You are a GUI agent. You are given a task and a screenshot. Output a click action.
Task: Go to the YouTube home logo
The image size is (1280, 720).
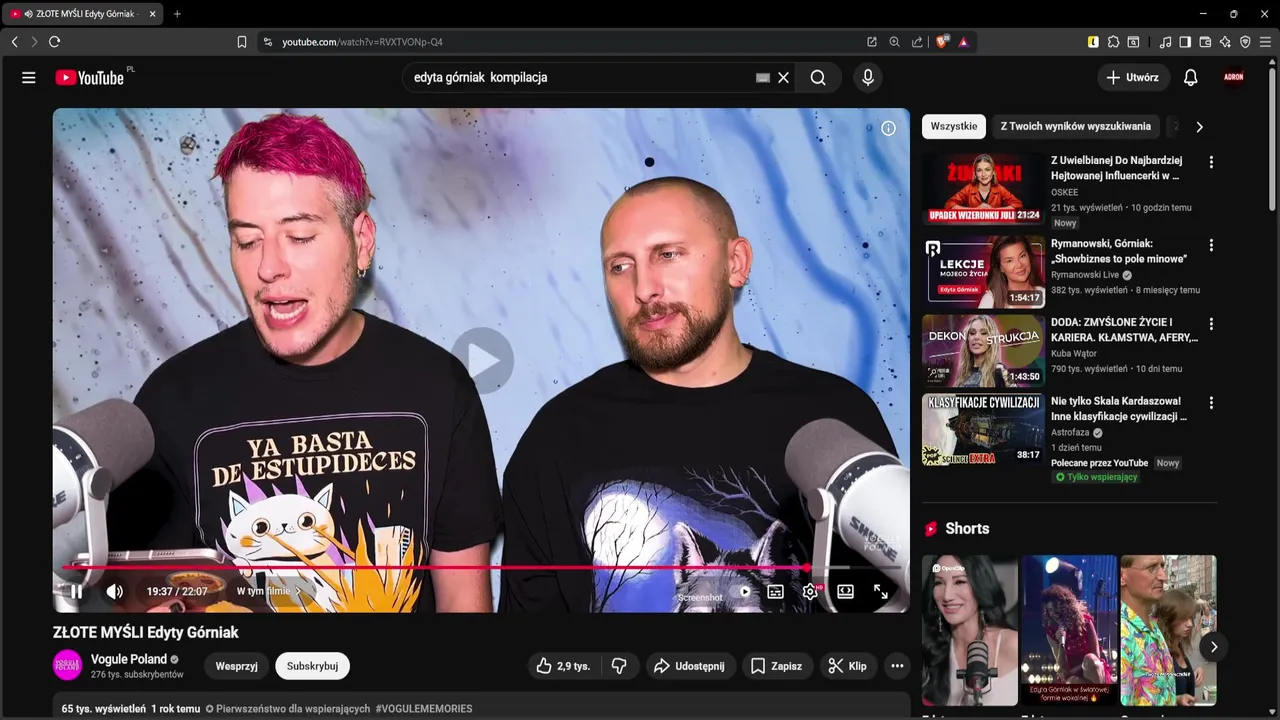(89, 77)
